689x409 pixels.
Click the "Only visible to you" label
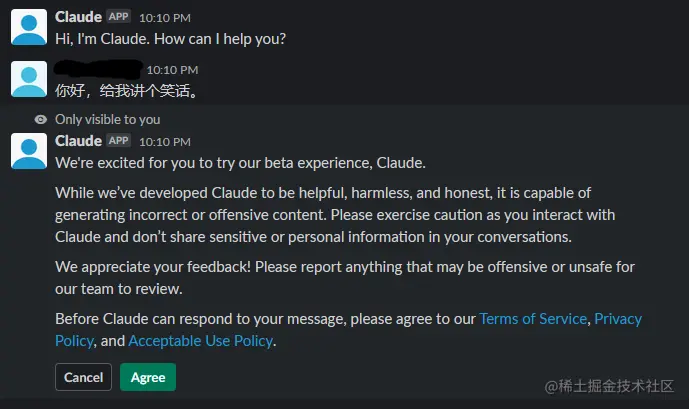tap(107, 119)
